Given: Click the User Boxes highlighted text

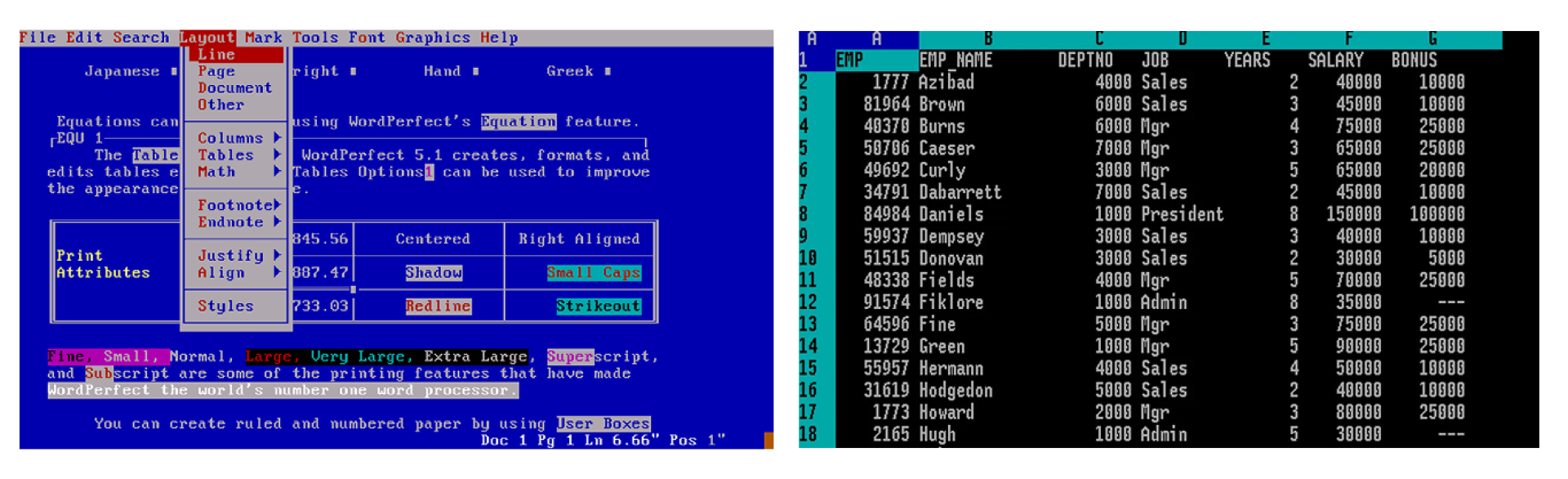Looking at the screenshot, I should [604, 423].
